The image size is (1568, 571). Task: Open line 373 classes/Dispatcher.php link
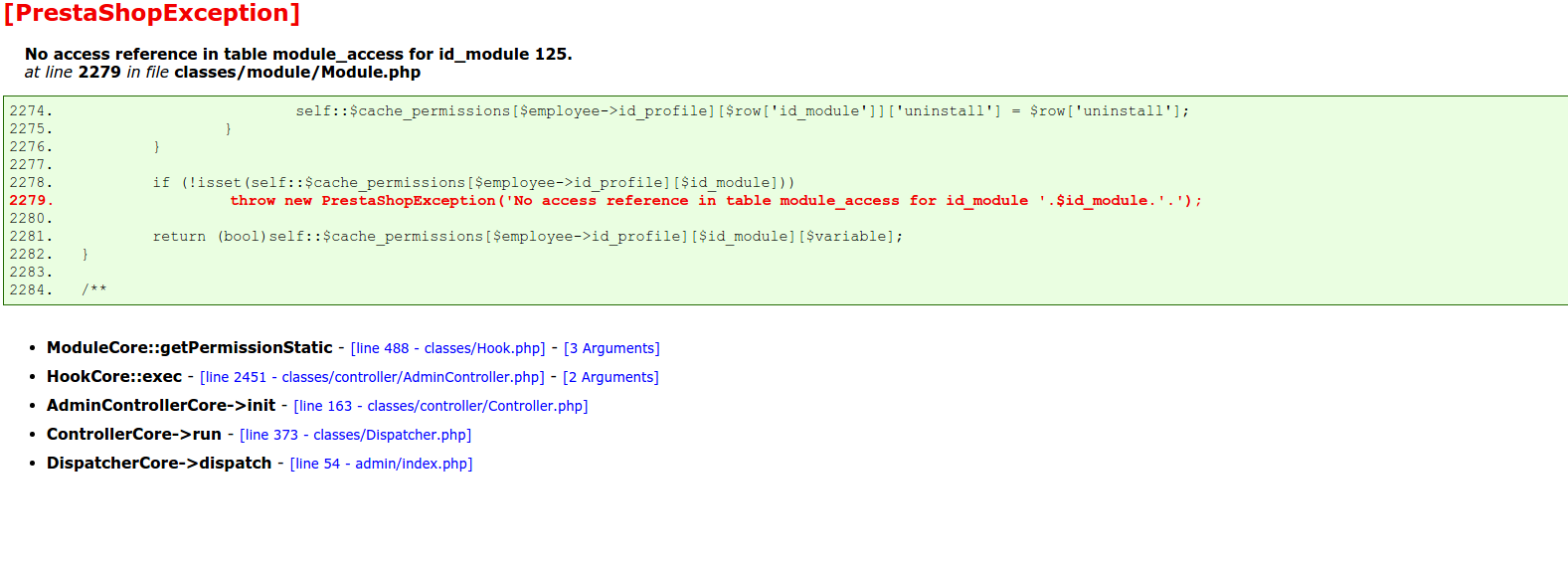point(355,435)
